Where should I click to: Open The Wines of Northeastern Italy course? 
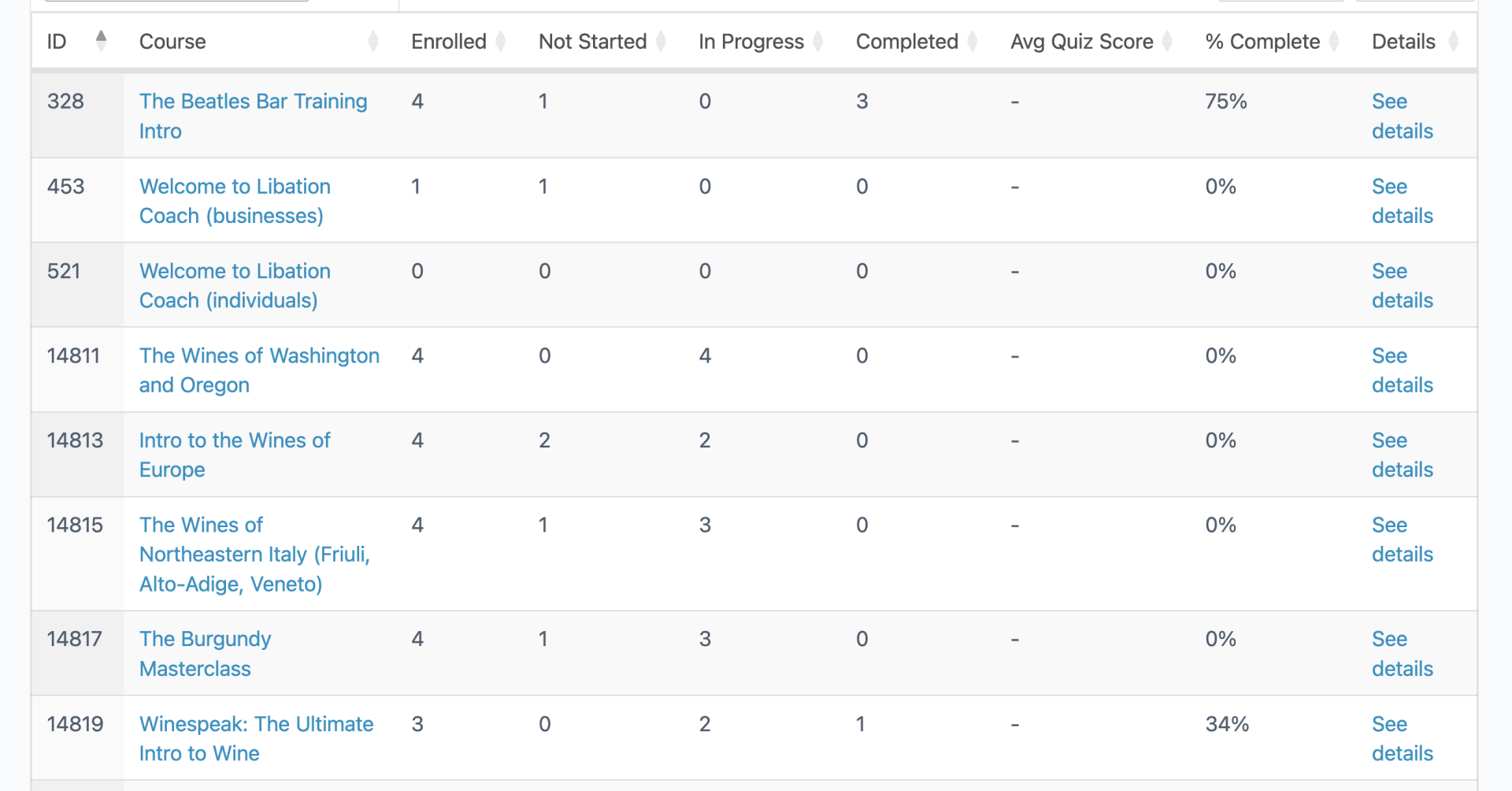coord(254,554)
